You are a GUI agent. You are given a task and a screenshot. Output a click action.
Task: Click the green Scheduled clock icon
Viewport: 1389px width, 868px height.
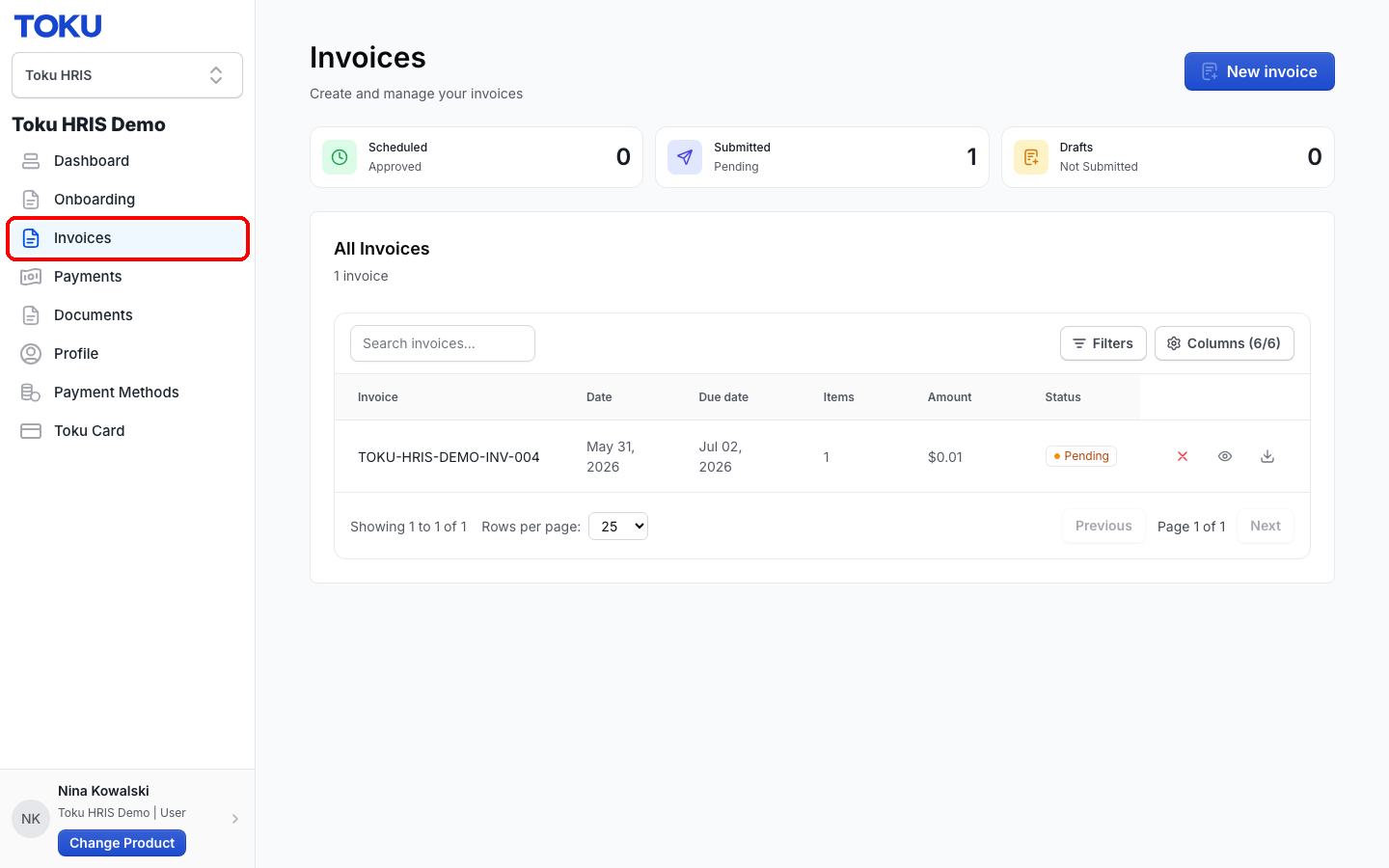pos(340,157)
